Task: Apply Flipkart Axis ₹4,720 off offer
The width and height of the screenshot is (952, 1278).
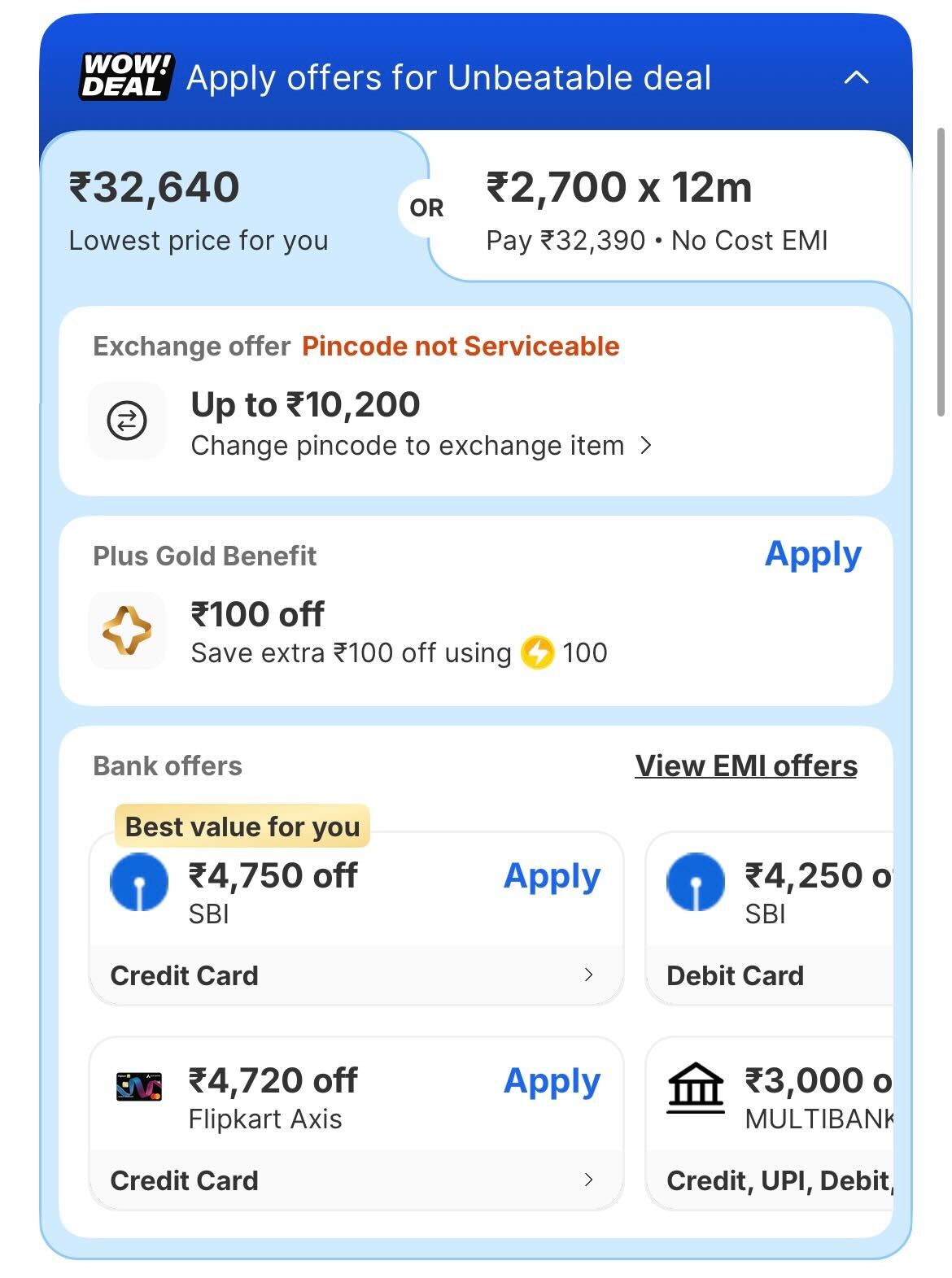Action: 552,1081
